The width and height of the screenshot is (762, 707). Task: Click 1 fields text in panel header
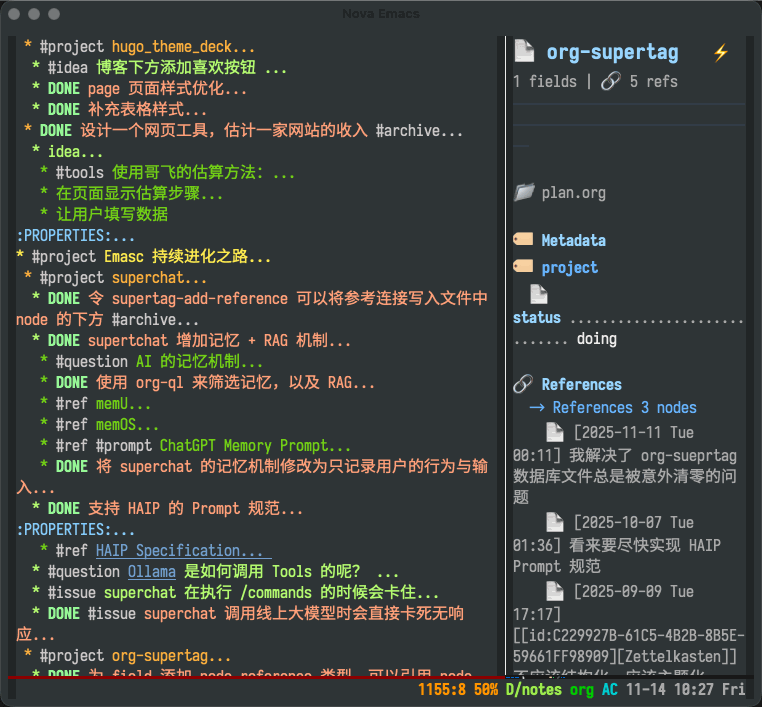click(x=545, y=81)
